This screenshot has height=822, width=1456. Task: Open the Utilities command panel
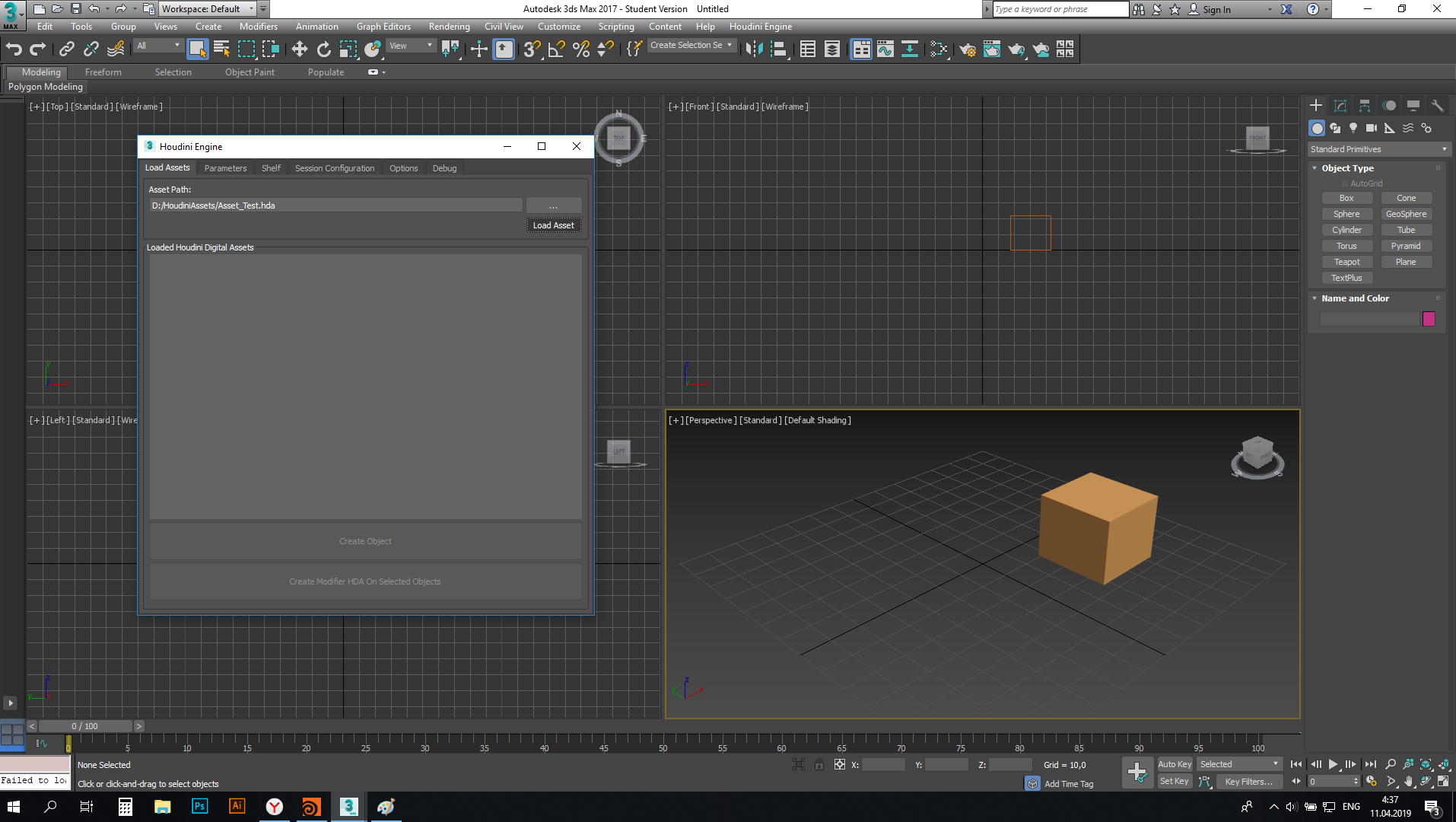pyautogui.click(x=1437, y=106)
